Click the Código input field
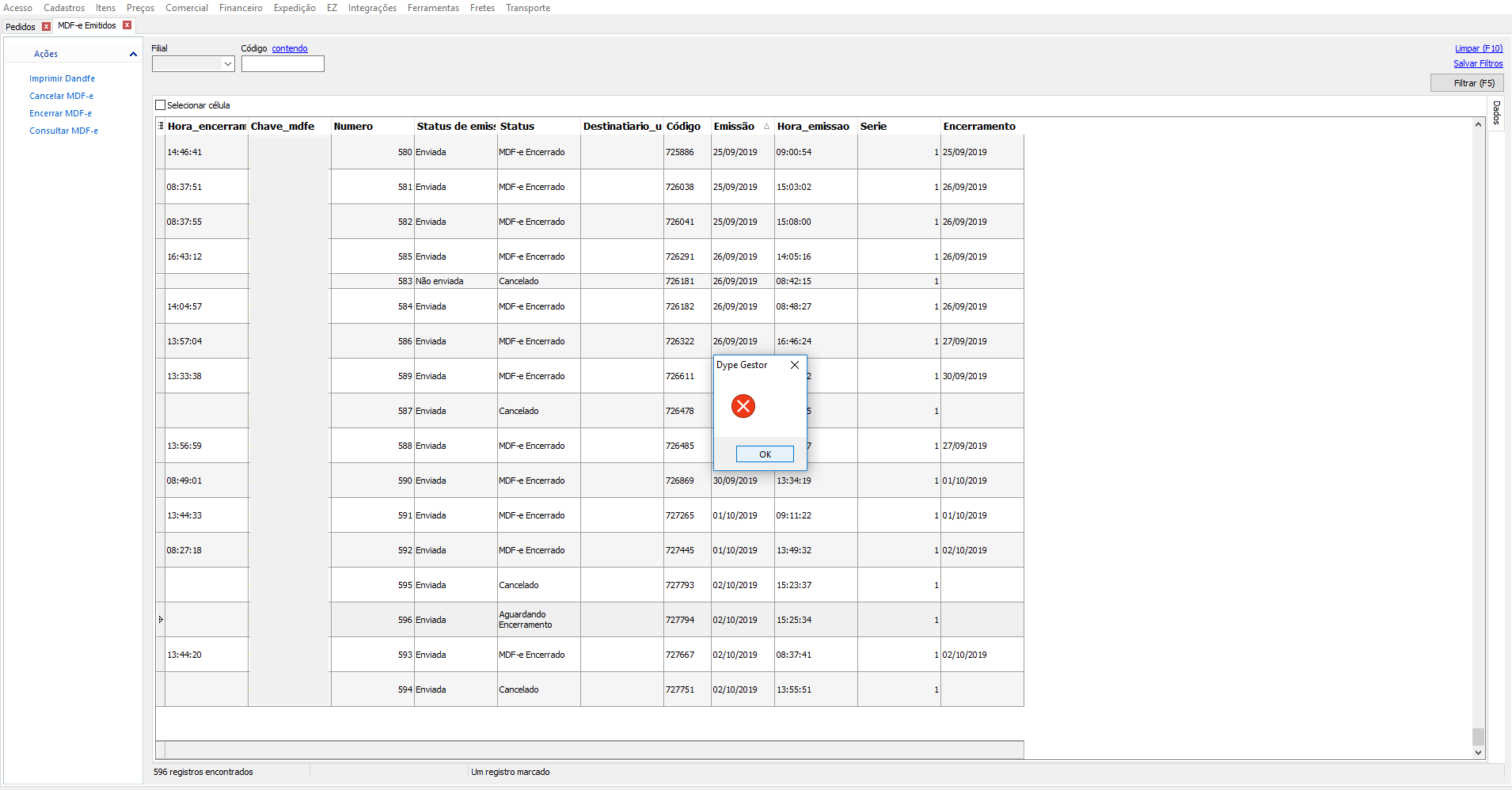 (283, 64)
